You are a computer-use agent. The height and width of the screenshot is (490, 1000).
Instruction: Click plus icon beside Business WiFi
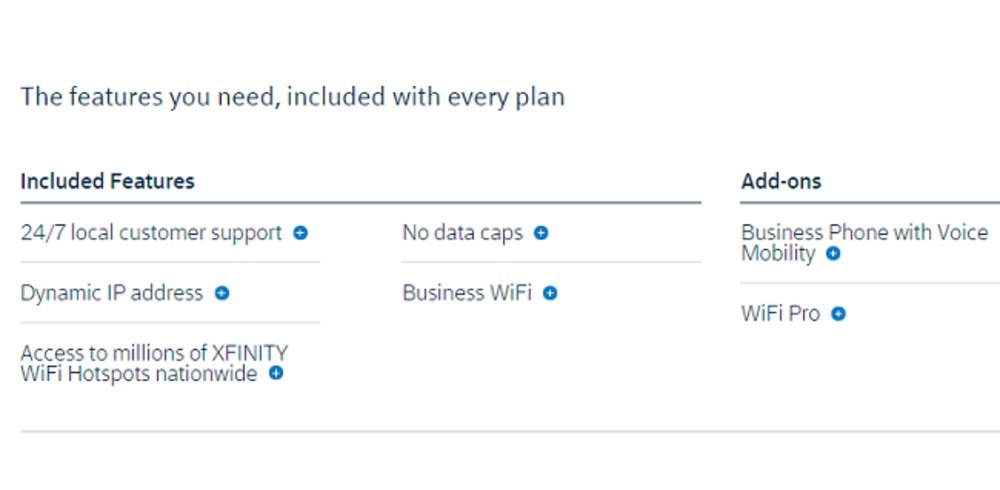[x=550, y=293]
